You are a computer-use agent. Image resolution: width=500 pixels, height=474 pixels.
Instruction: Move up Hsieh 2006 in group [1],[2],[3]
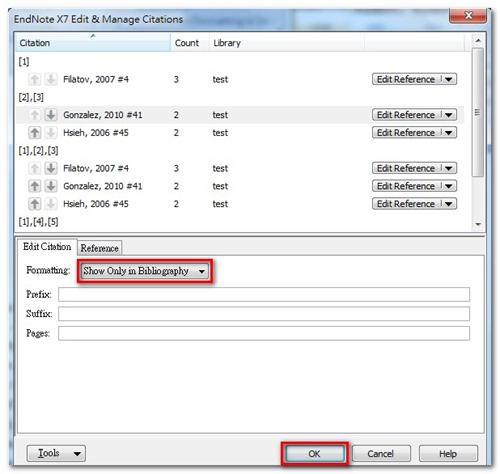tap(34, 204)
